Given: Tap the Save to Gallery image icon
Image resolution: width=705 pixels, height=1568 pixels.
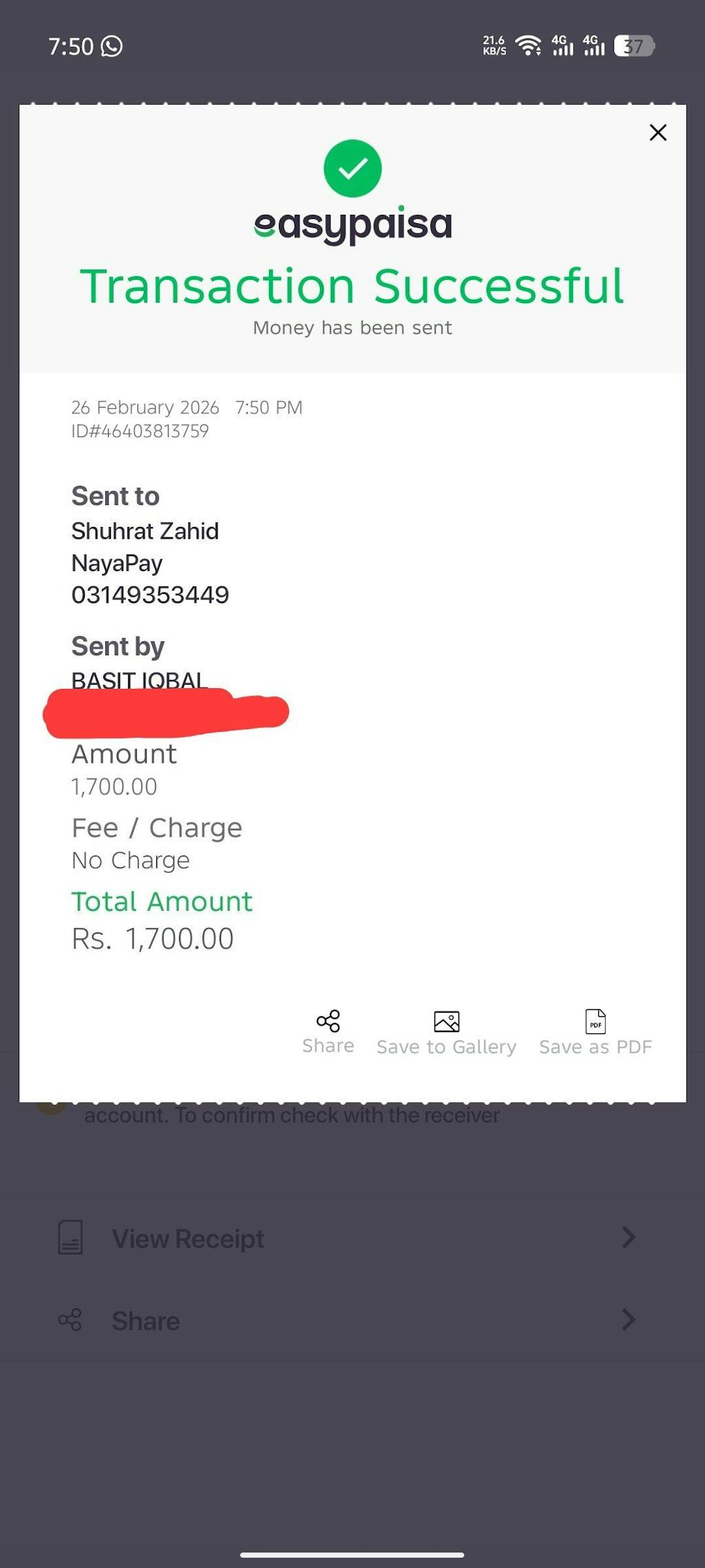Looking at the screenshot, I should point(446,1021).
